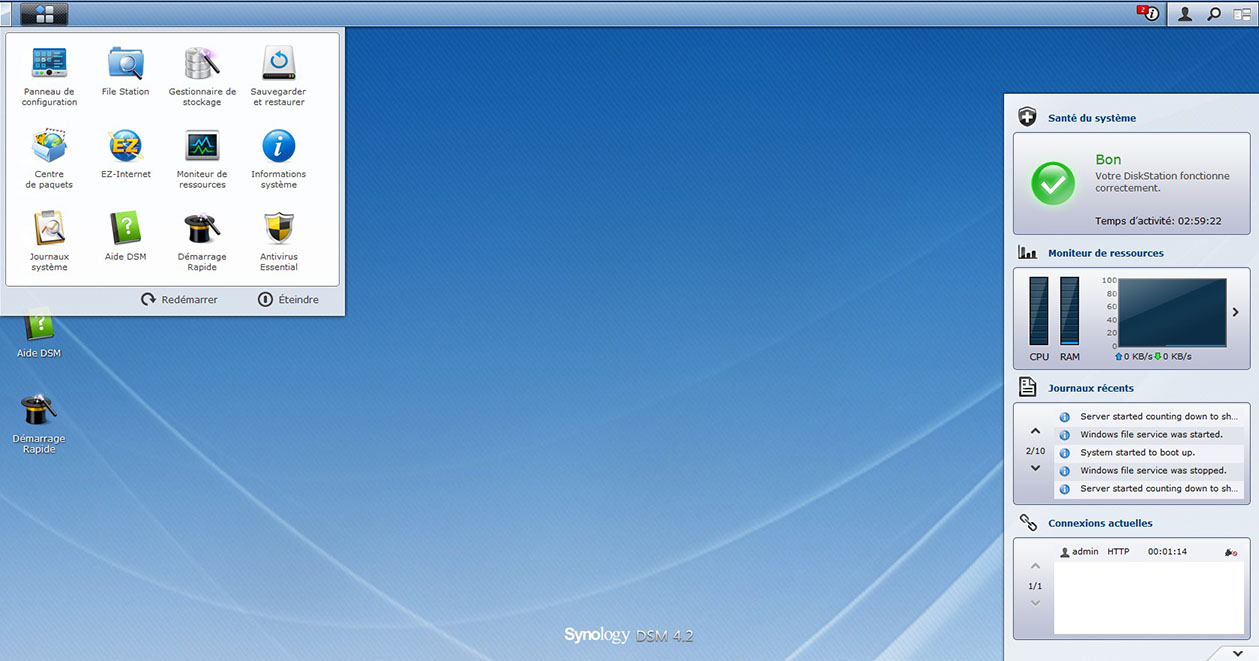1259x661 pixels.
Task: Show next page of recent logs
Action: pos(1035,468)
